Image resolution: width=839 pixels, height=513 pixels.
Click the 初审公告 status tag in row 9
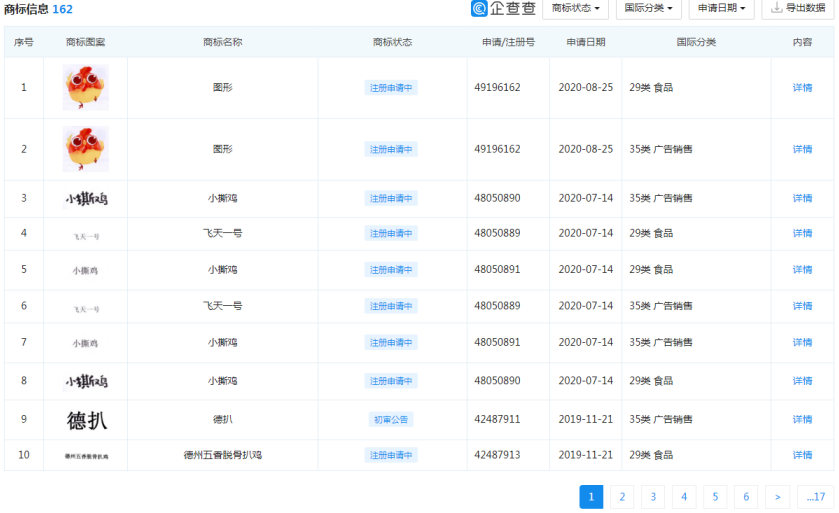(391, 419)
